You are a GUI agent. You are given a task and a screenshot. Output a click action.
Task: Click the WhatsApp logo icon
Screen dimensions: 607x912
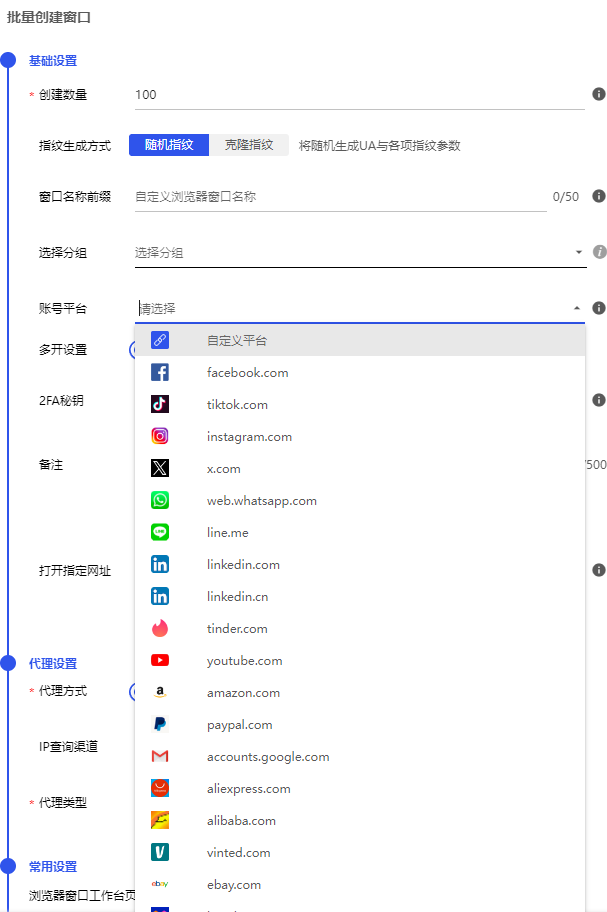(160, 500)
